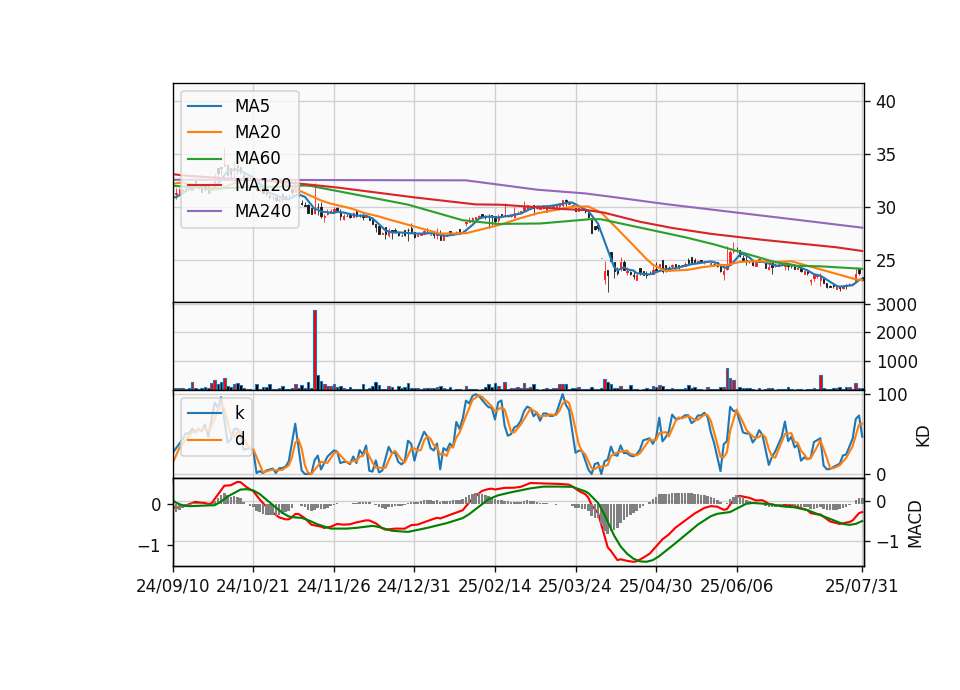The height and width of the screenshot is (690, 960).
Task: Click the 24/11/26 date axis label
Action: coord(334,586)
